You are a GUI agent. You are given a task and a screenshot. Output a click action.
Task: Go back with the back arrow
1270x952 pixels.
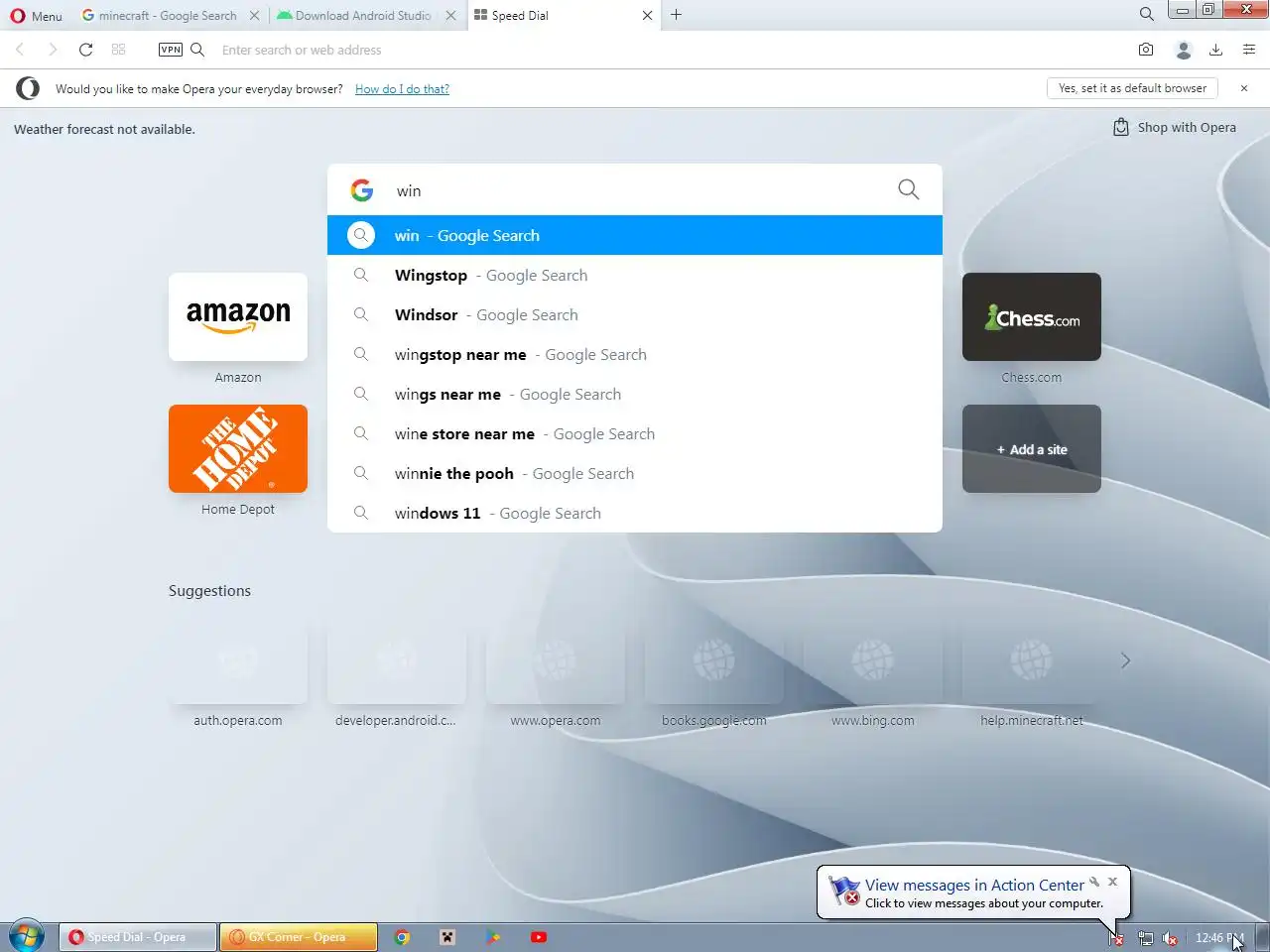click(20, 50)
